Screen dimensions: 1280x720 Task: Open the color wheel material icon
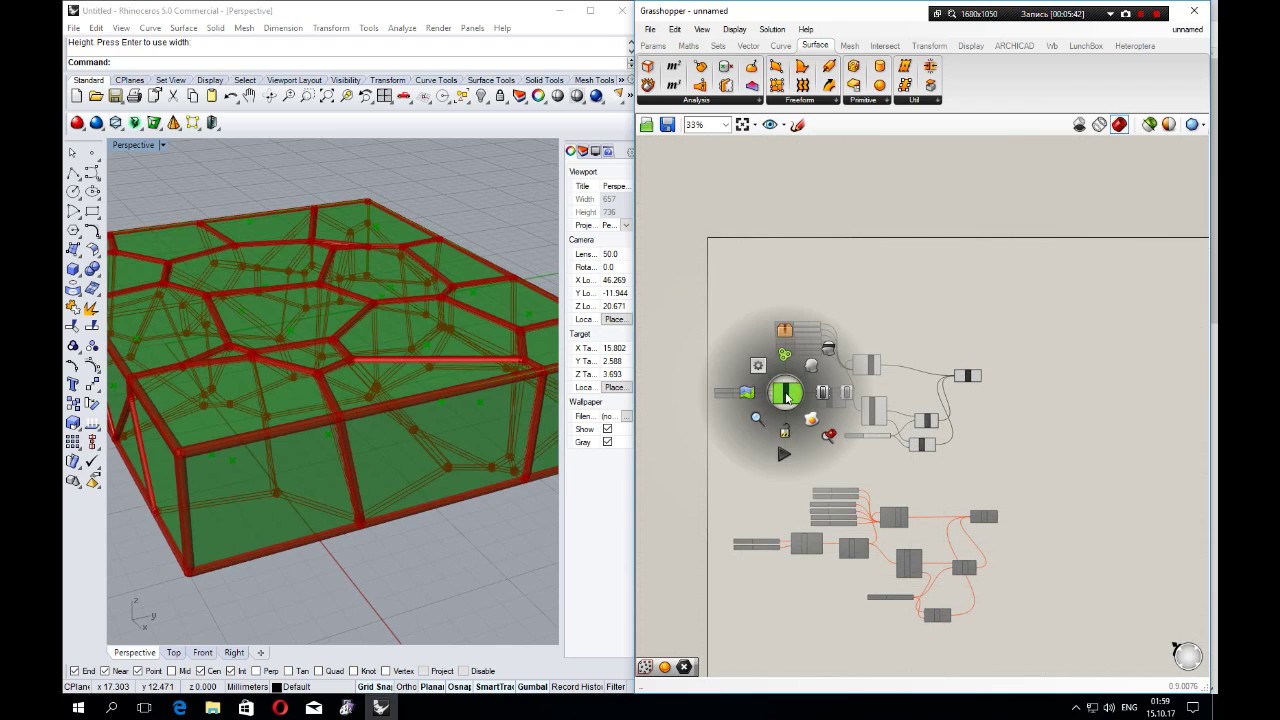point(538,96)
